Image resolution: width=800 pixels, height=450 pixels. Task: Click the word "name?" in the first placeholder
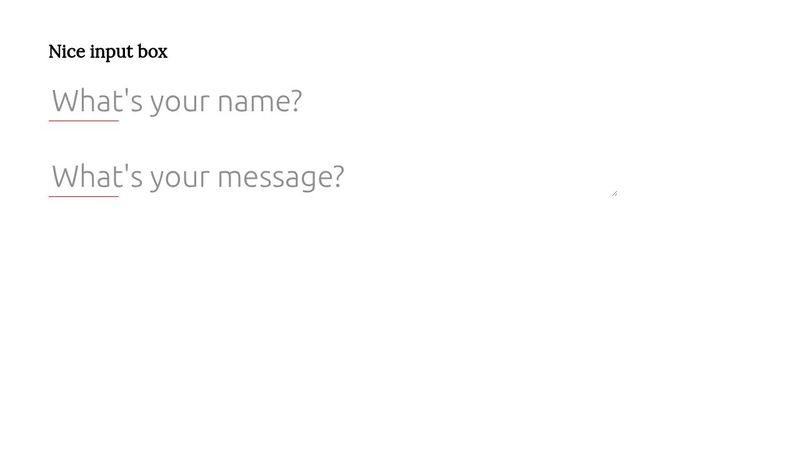260,102
